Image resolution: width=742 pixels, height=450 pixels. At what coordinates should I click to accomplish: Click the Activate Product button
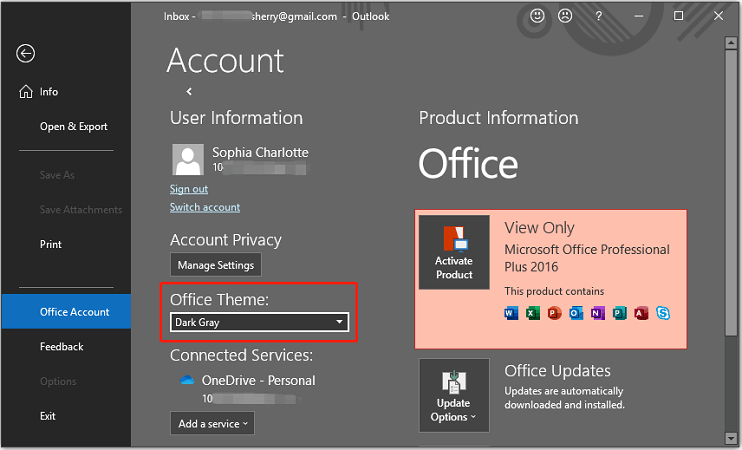point(454,252)
